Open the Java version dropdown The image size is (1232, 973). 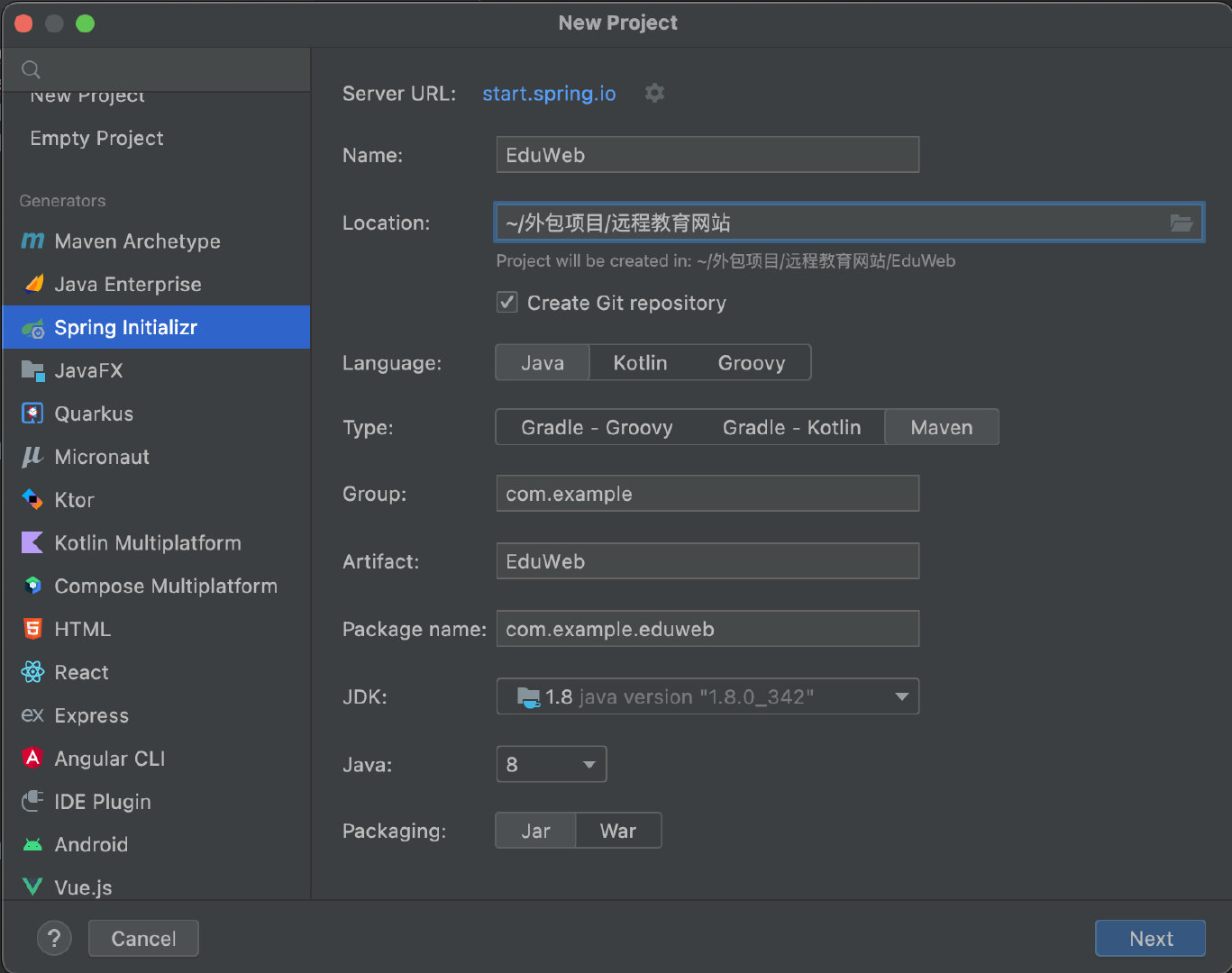(x=552, y=764)
